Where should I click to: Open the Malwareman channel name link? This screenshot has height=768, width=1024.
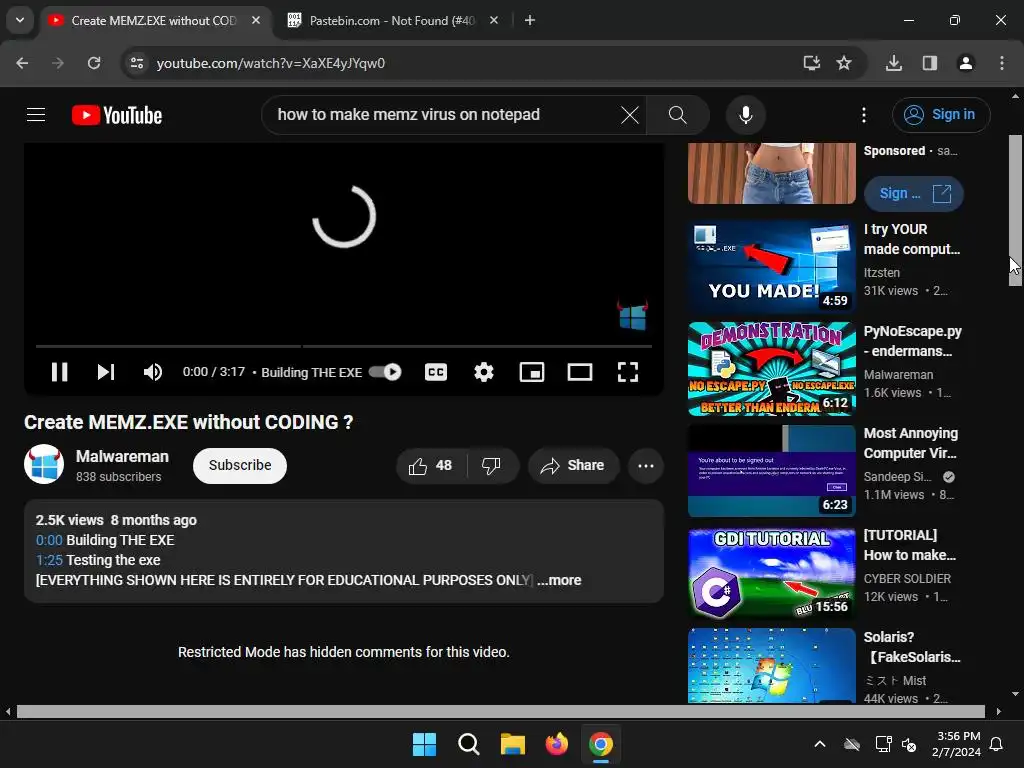[122, 456]
